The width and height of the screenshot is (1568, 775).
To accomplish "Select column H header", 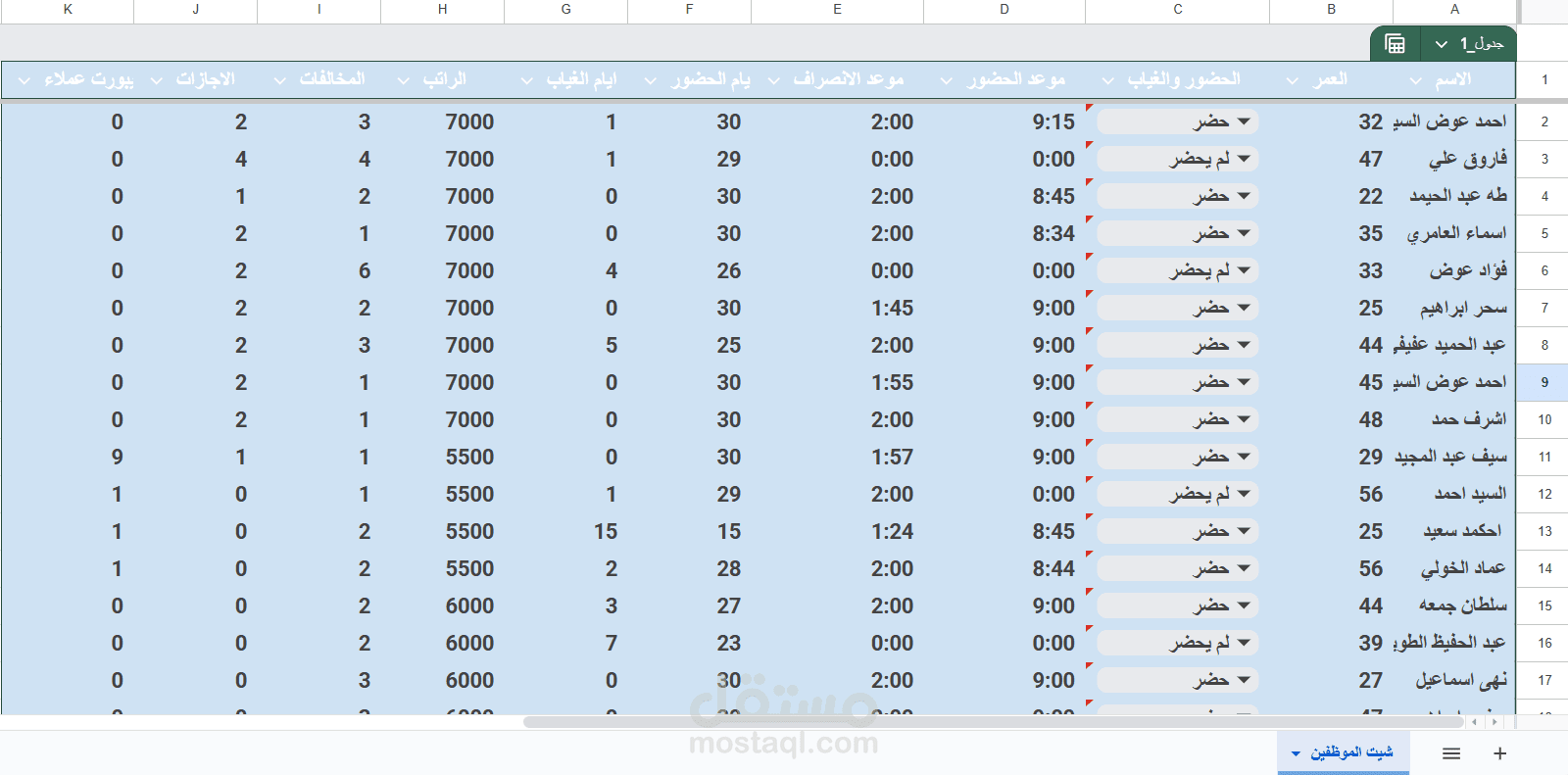I will point(443,10).
